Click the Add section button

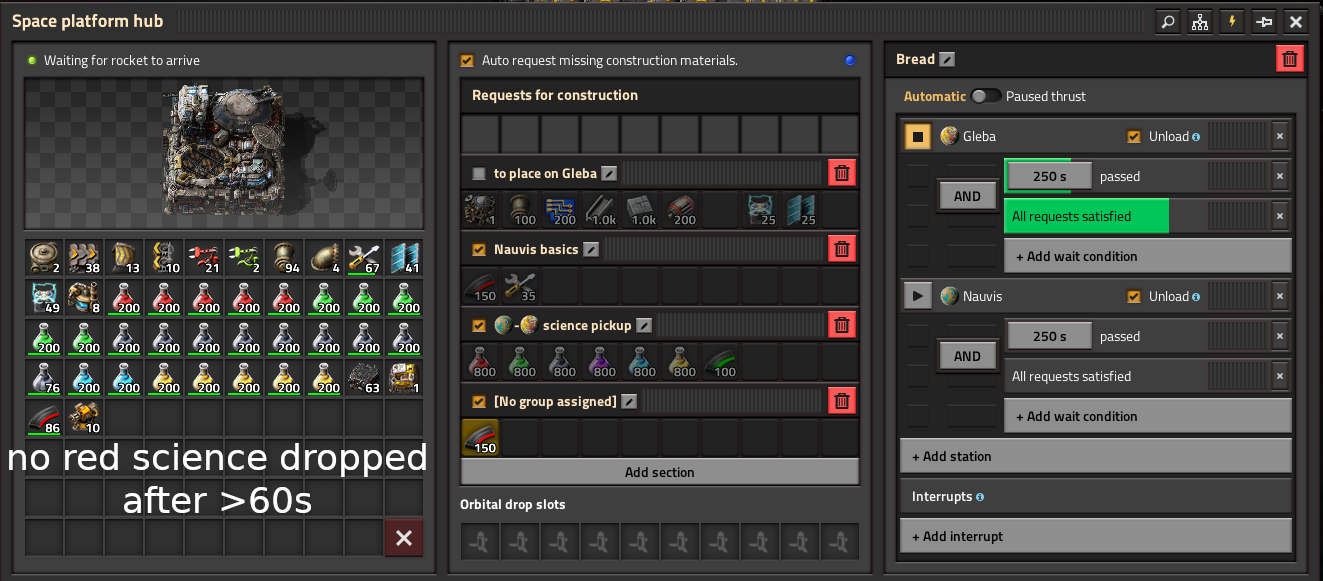659,472
